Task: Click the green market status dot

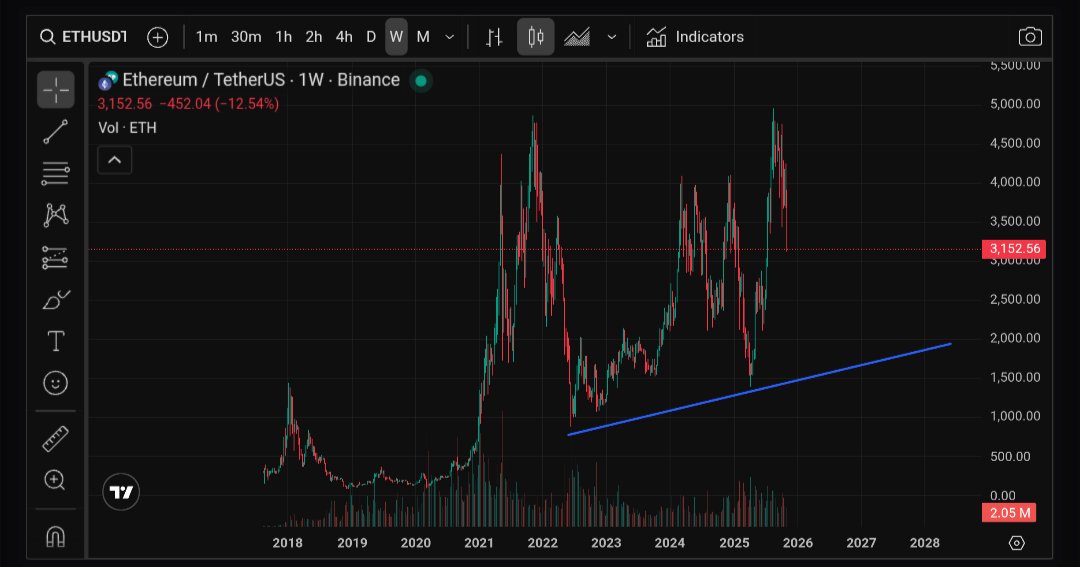Action: pyautogui.click(x=421, y=81)
